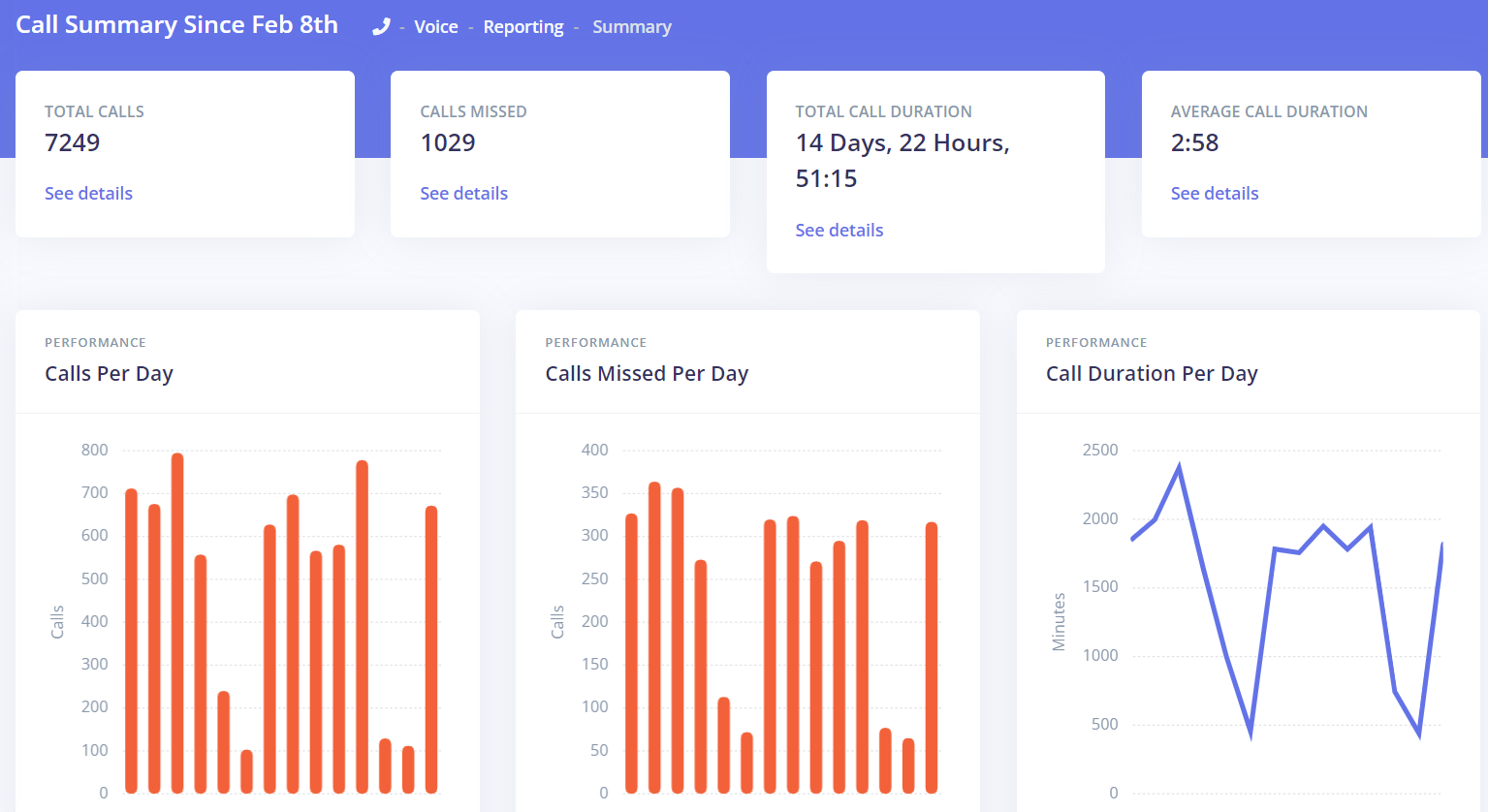The height and width of the screenshot is (812, 1488).
Task: Click the Call Duration Per Day title
Action: (1152, 374)
